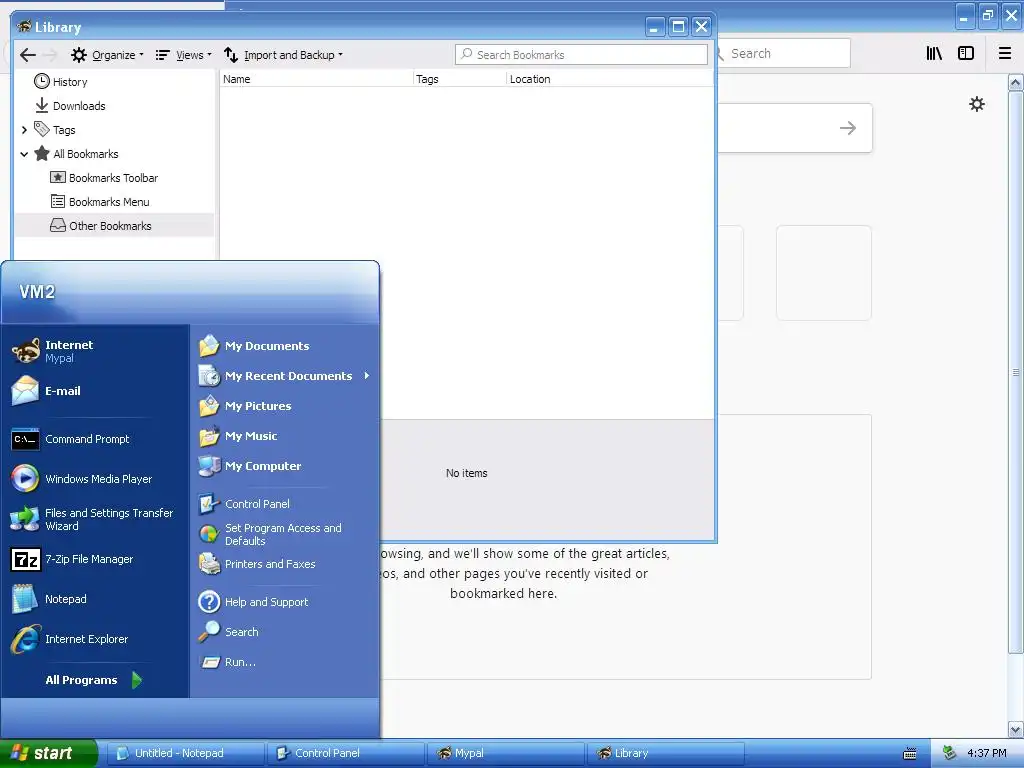Open Search from Start menu
Image resolution: width=1024 pixels, height=768 pixels.
pyautogui.click(x=229, y=632)
